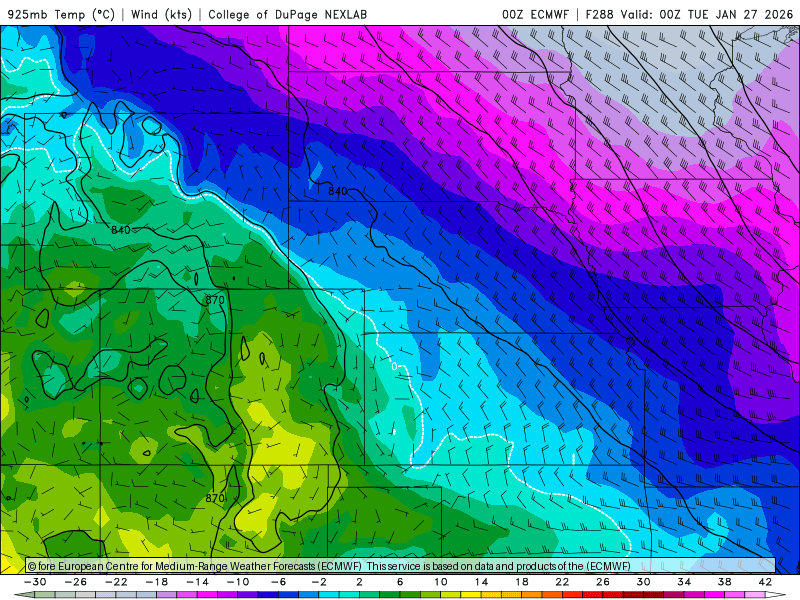Screen dimensions: 800x600
Task: Click the '0' label on dashed white isotherm
Action: point(394,366)
